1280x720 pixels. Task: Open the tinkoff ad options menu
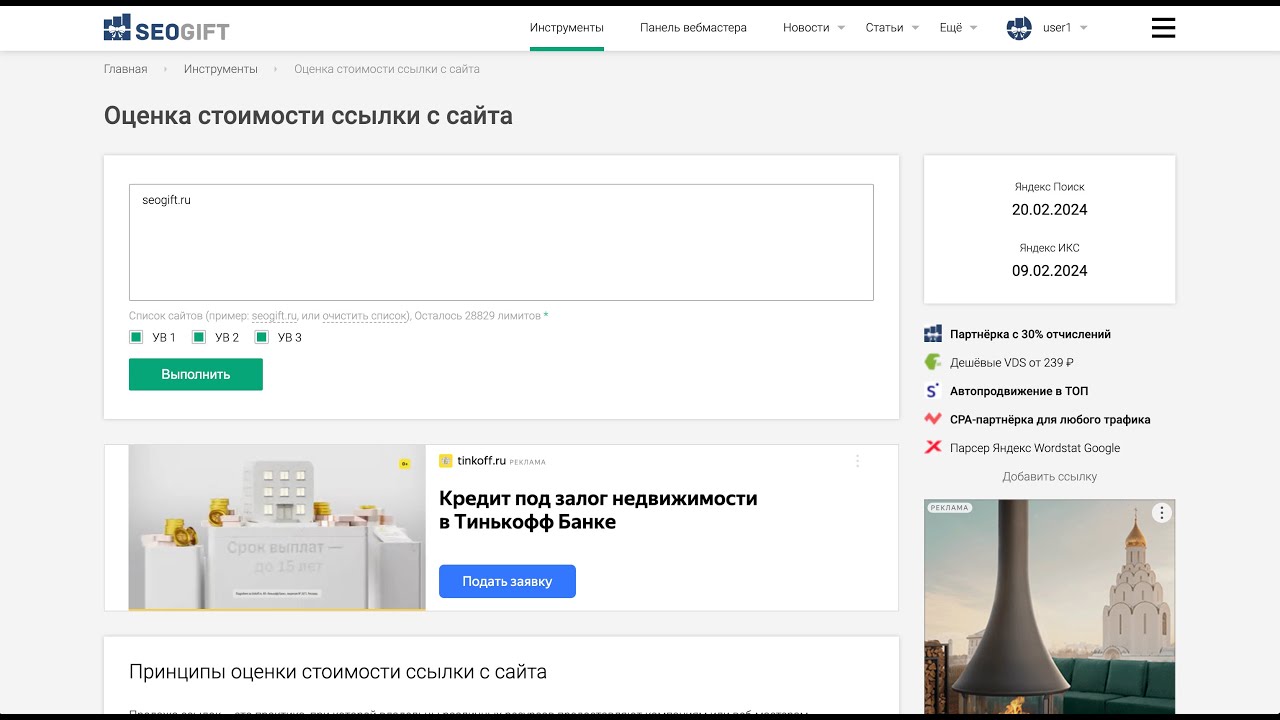[x=857, y=461]
